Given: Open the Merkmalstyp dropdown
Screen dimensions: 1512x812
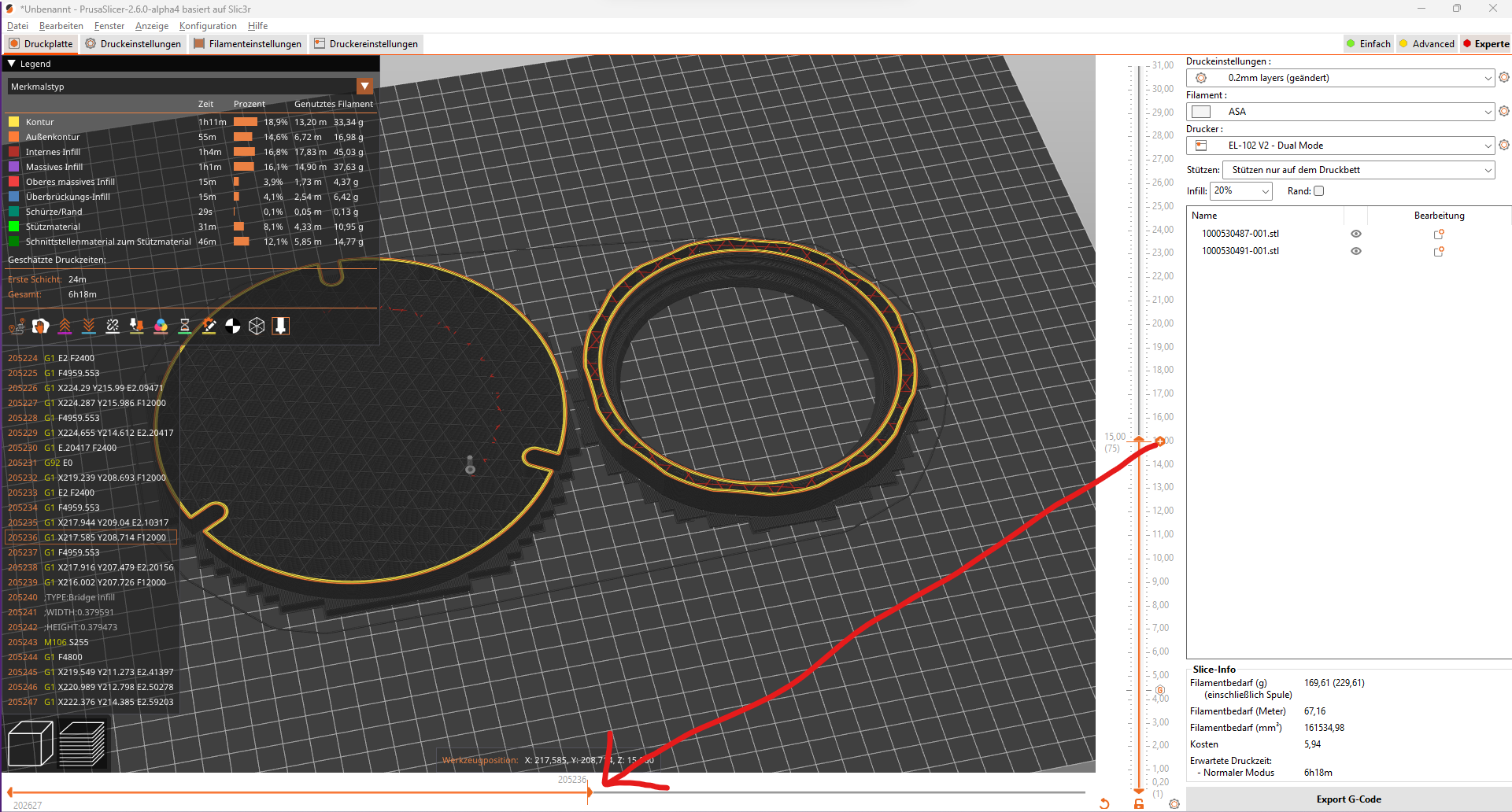Looking at the screenshot, I should point(364,86).
